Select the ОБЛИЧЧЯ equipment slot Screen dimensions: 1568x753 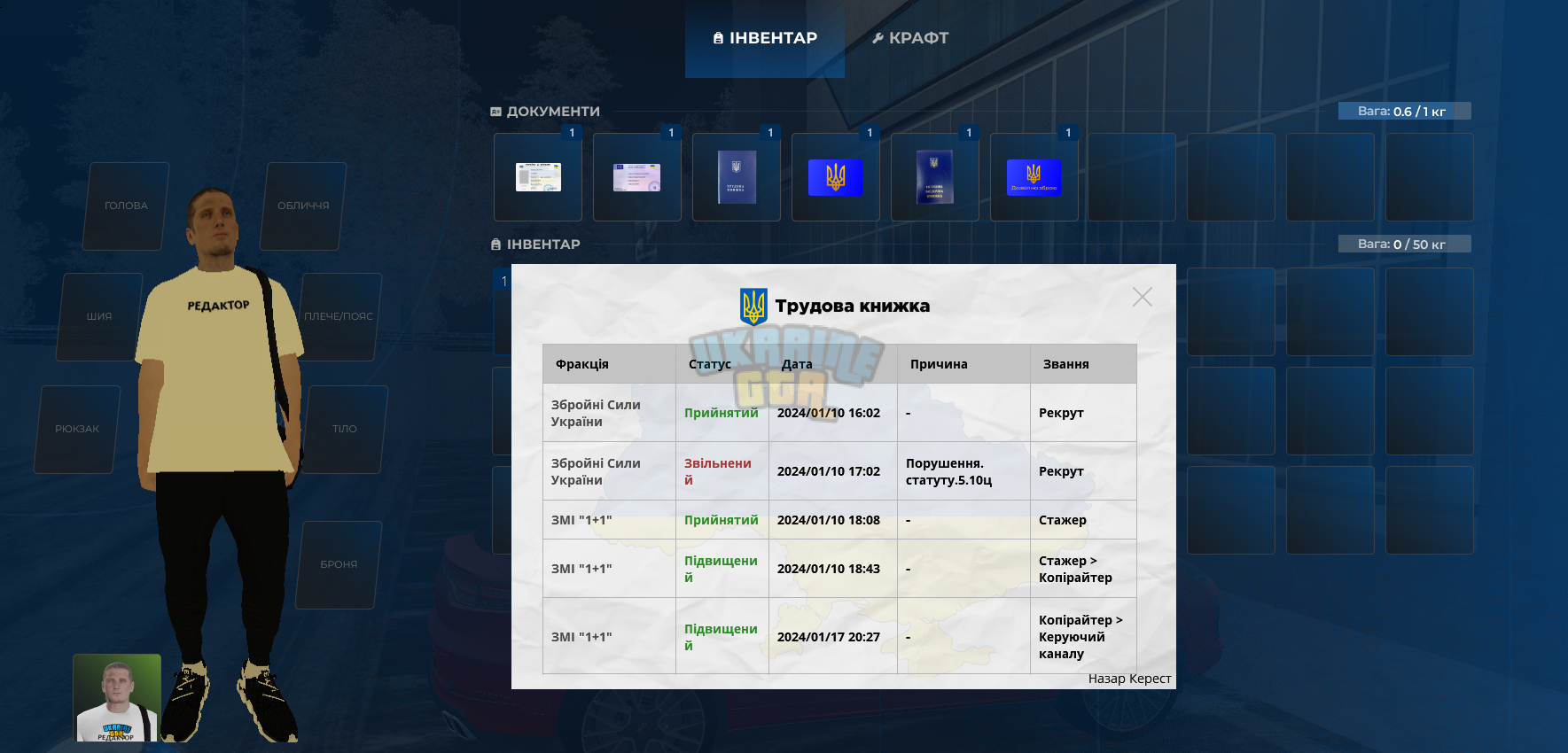(303, 206)
